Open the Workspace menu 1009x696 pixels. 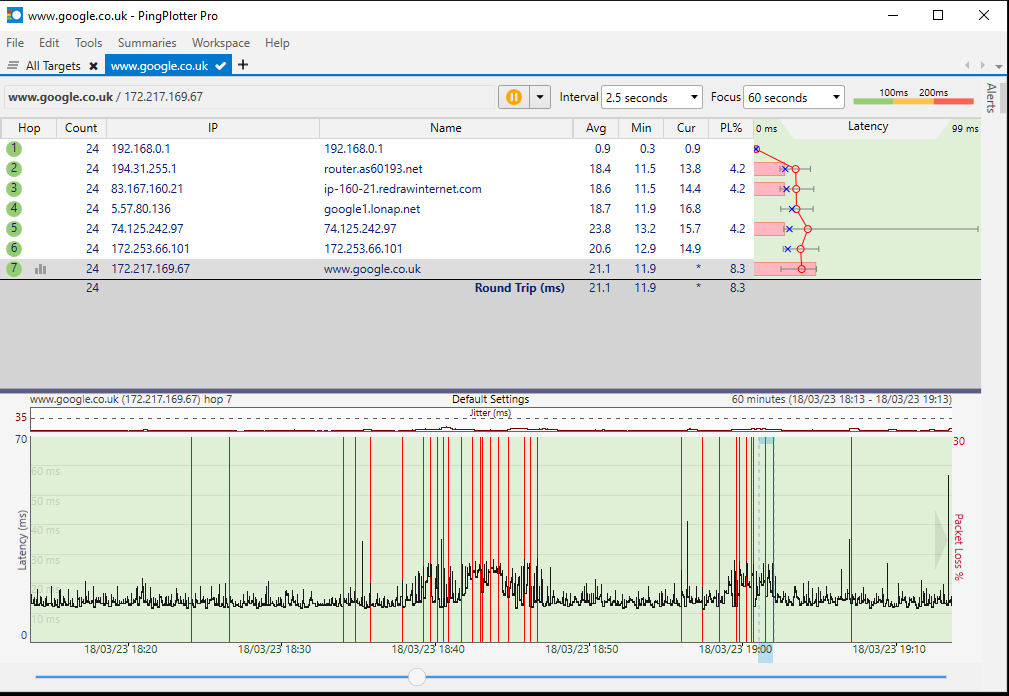pyautogui.click(x=221, y=43)
